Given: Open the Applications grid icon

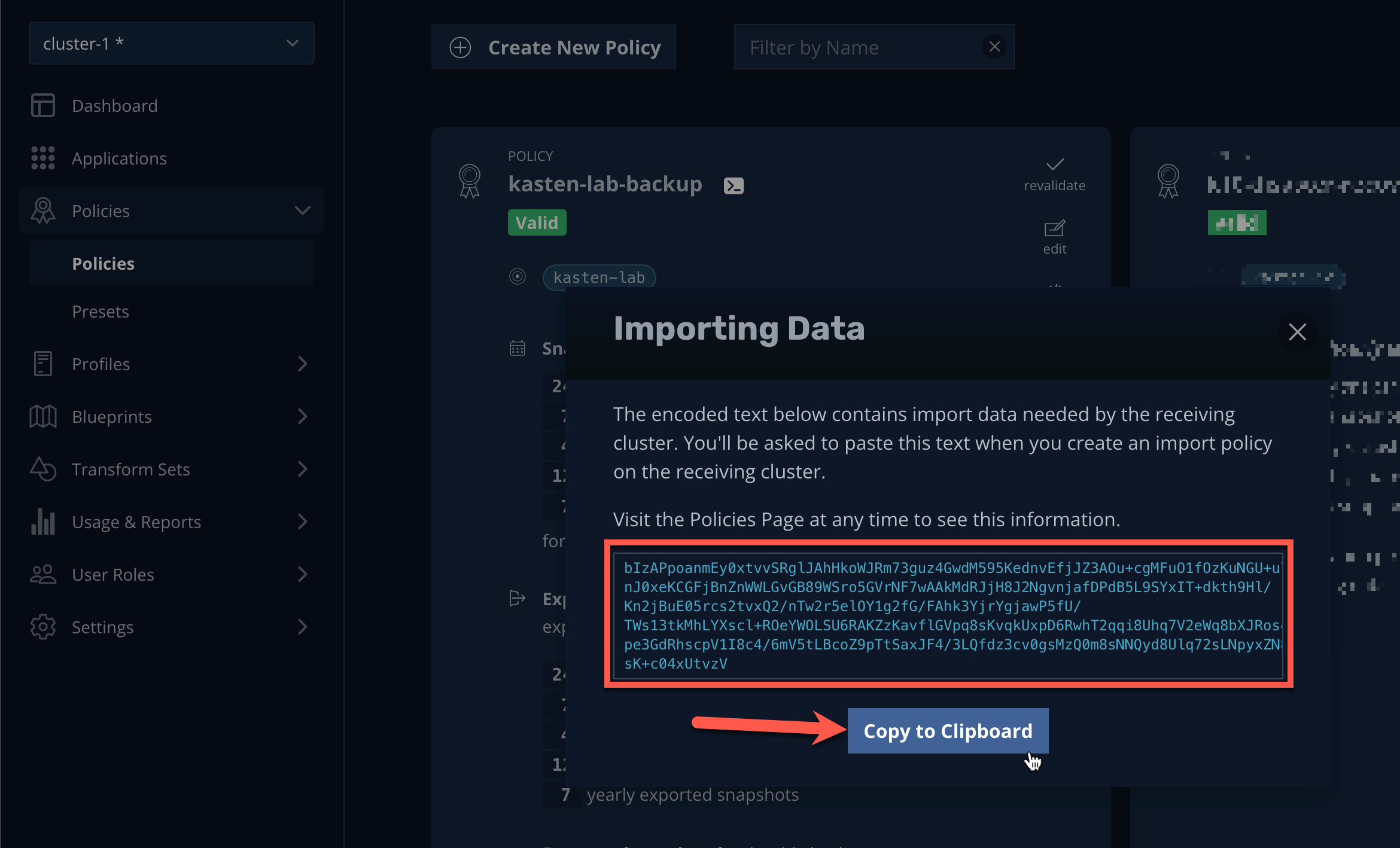Looking at the screenshot, I should (x=42, y=158).
